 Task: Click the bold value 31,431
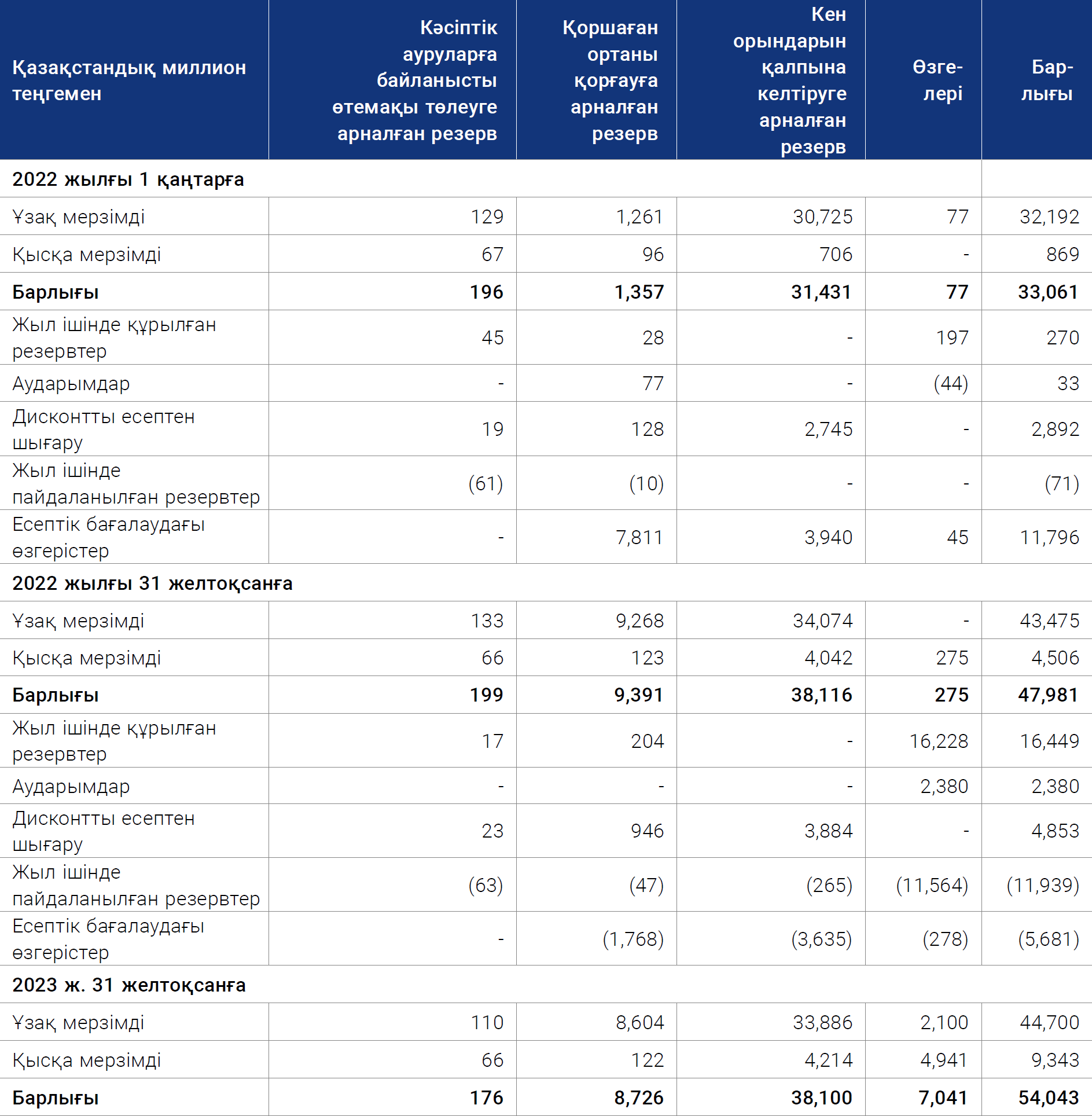tap(822, 292)
